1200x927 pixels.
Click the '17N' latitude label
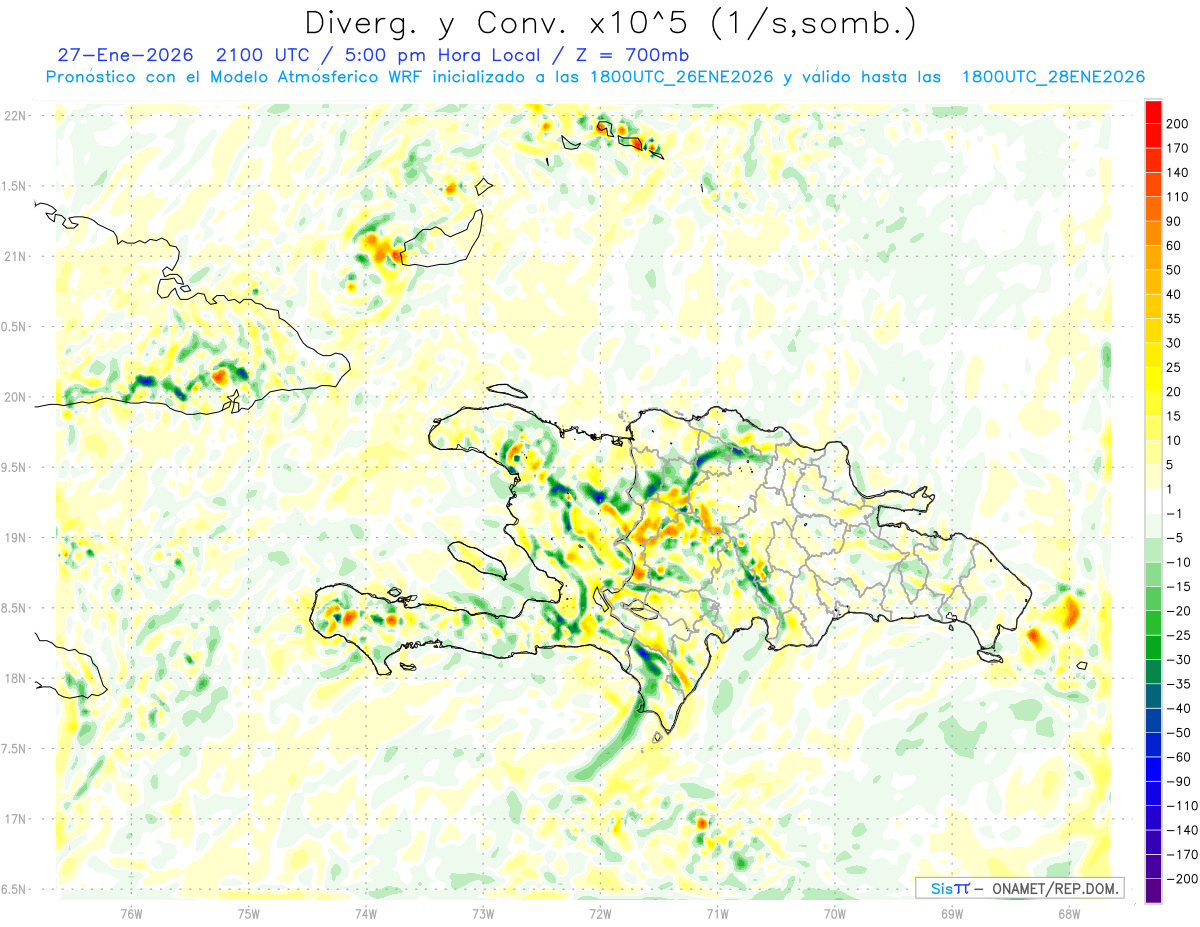(14, 819)
